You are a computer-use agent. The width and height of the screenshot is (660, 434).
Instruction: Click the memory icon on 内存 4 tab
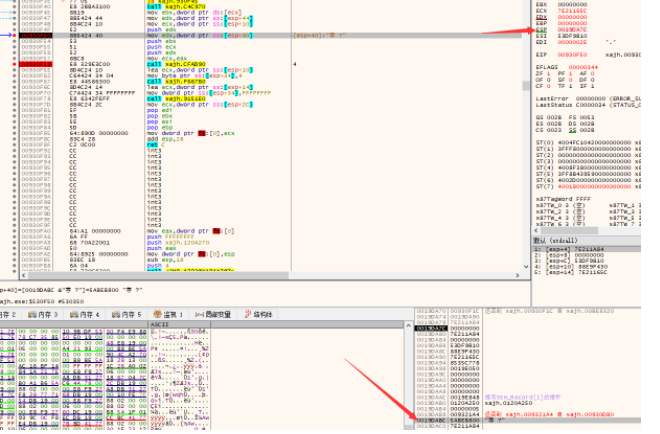click(74, 314)
